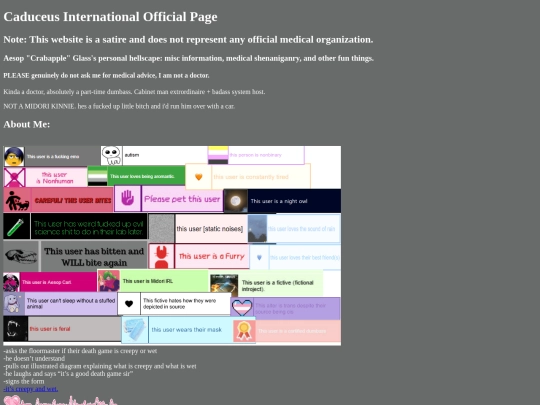The width and height of the screenshot is (540, 405).
Task: Click 'NOT A MIDORI KINNIE' line
Action: click(119, 106)
